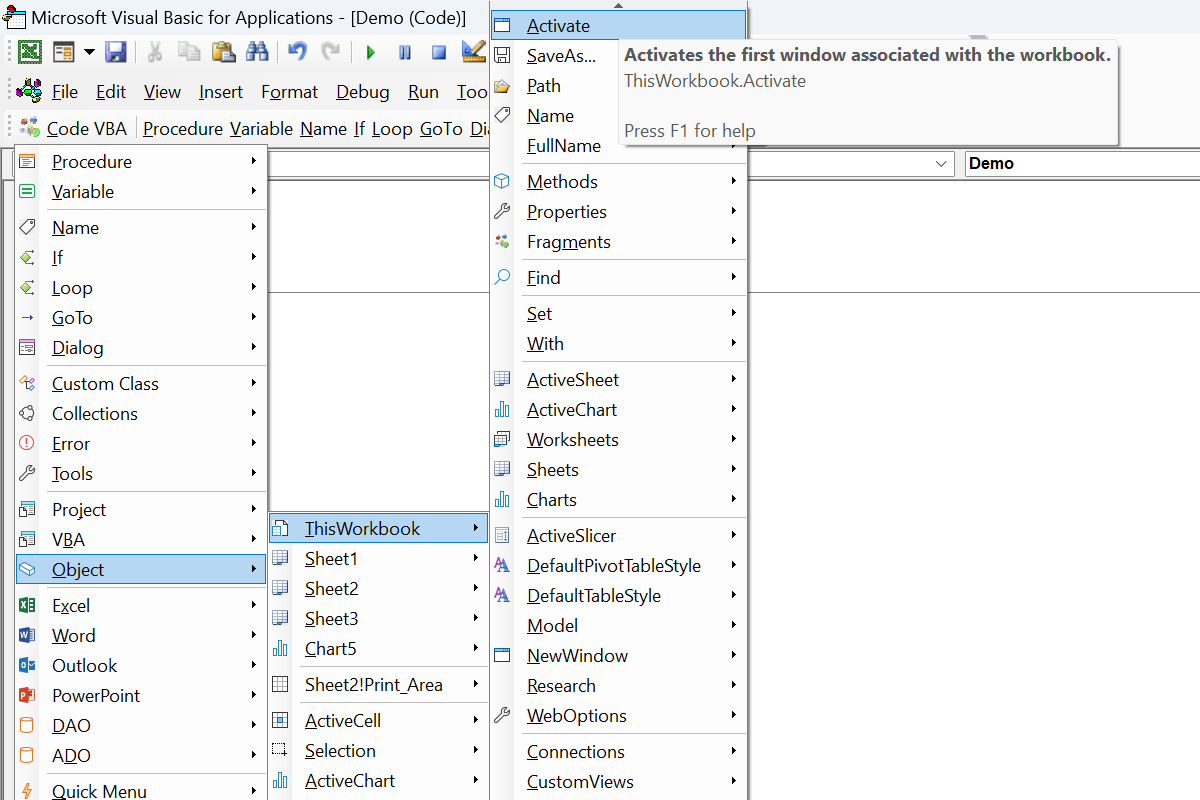Select ThisWorkbook in the Object submenu
The image size is (1200, 800).
click(x=378, y=528)
